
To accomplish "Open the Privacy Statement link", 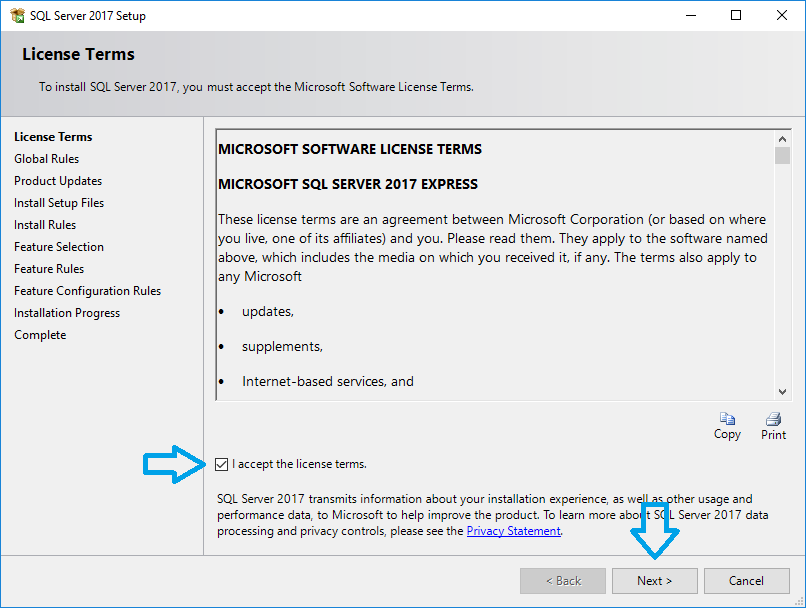I will [513, 531].
